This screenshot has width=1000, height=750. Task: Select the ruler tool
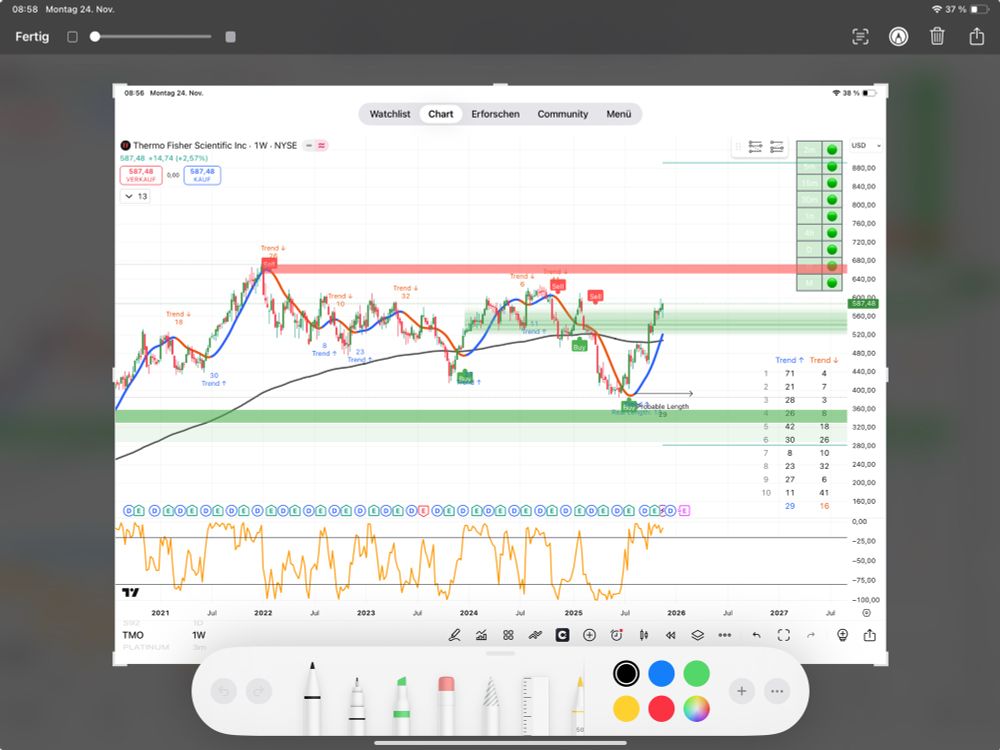pos(535,705)
